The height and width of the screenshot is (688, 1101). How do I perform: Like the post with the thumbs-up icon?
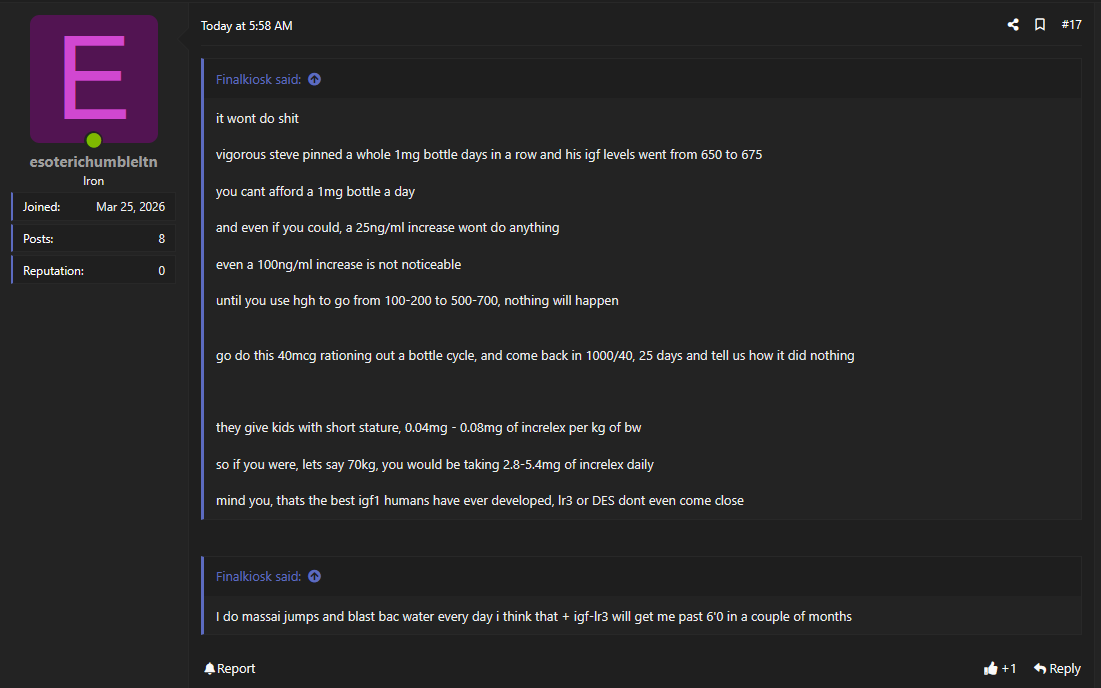point(991,669)
